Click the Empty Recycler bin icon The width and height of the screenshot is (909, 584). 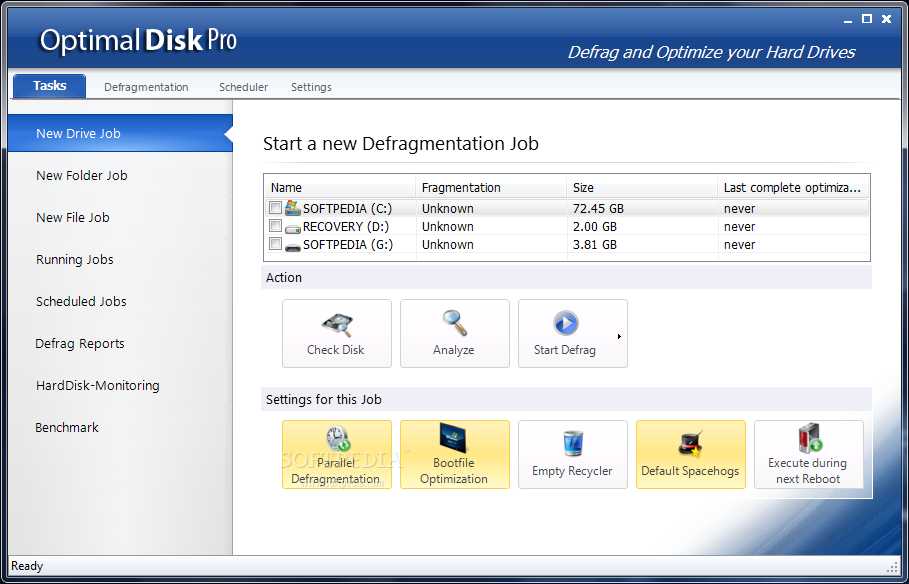click(x=573, y=444)
